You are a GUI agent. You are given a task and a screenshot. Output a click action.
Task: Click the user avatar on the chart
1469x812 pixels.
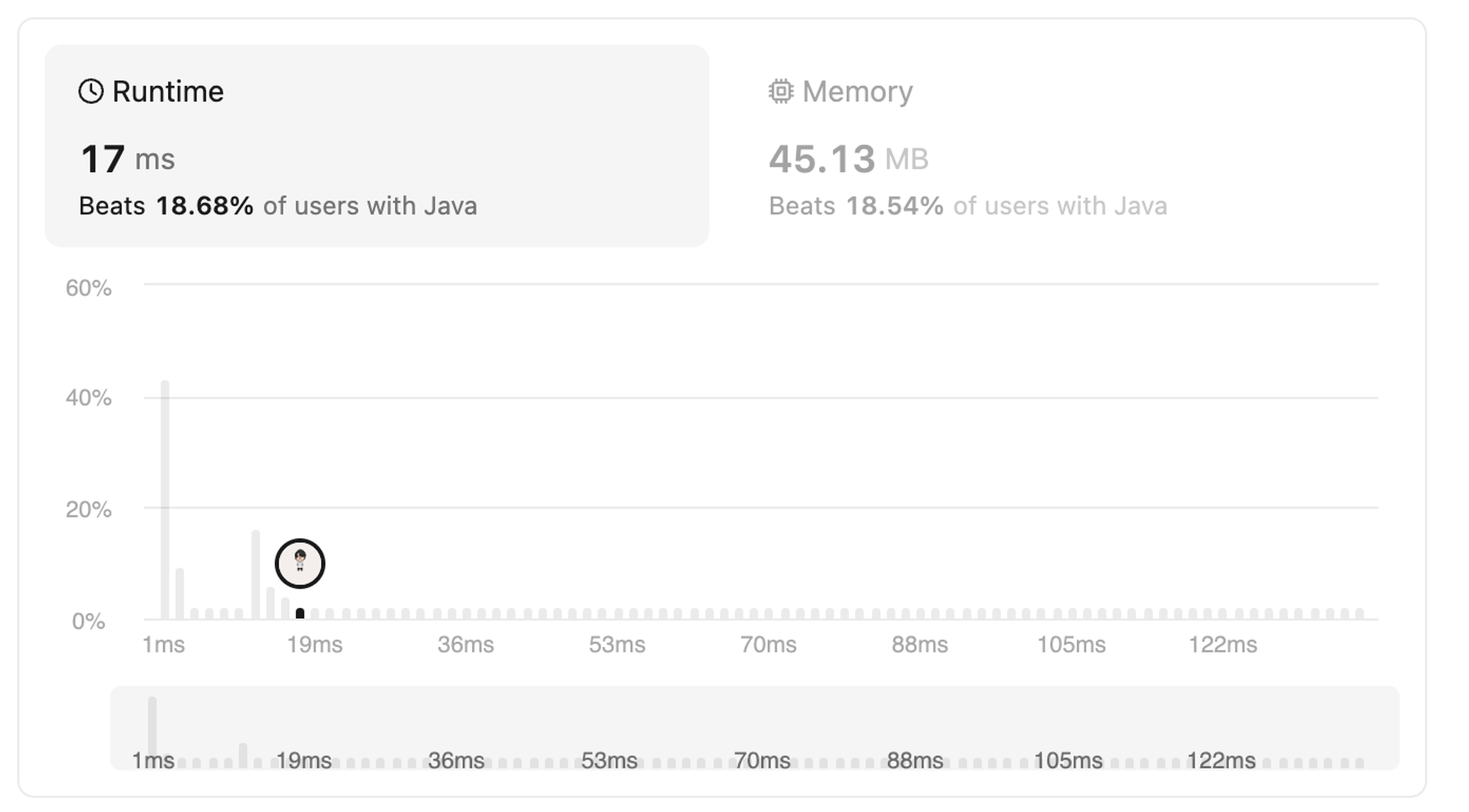[x=300, y=564]
